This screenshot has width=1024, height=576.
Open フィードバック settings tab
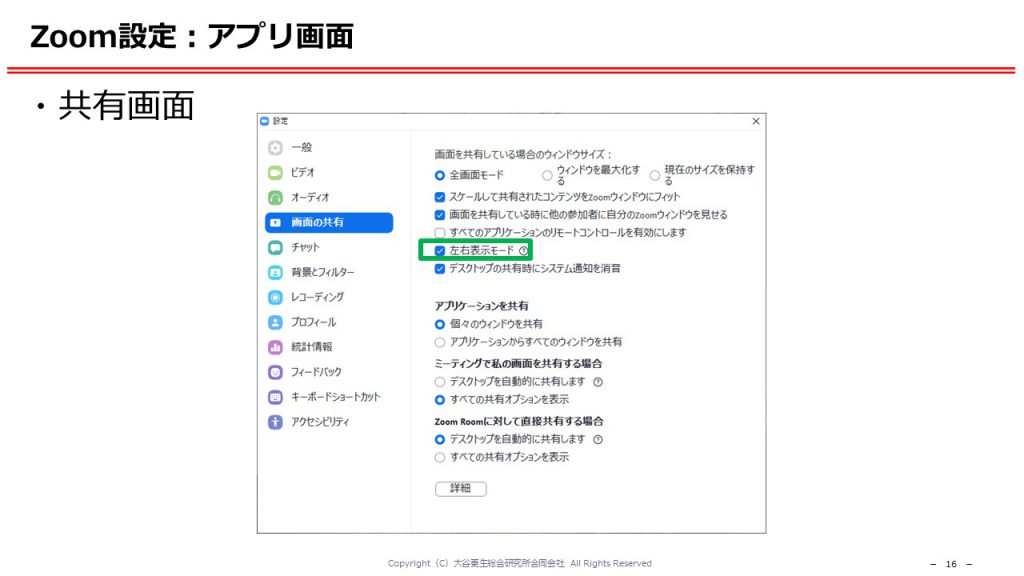pos(329,372)
